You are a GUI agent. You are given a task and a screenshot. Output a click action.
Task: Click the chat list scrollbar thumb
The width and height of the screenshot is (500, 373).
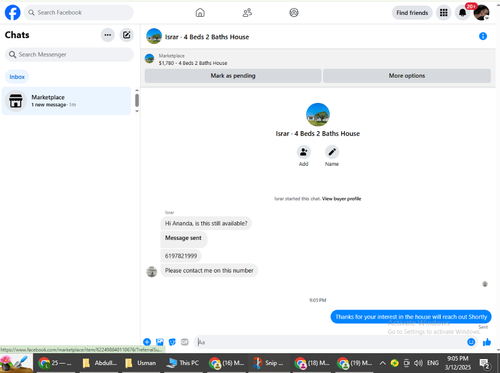click(137, 100)
